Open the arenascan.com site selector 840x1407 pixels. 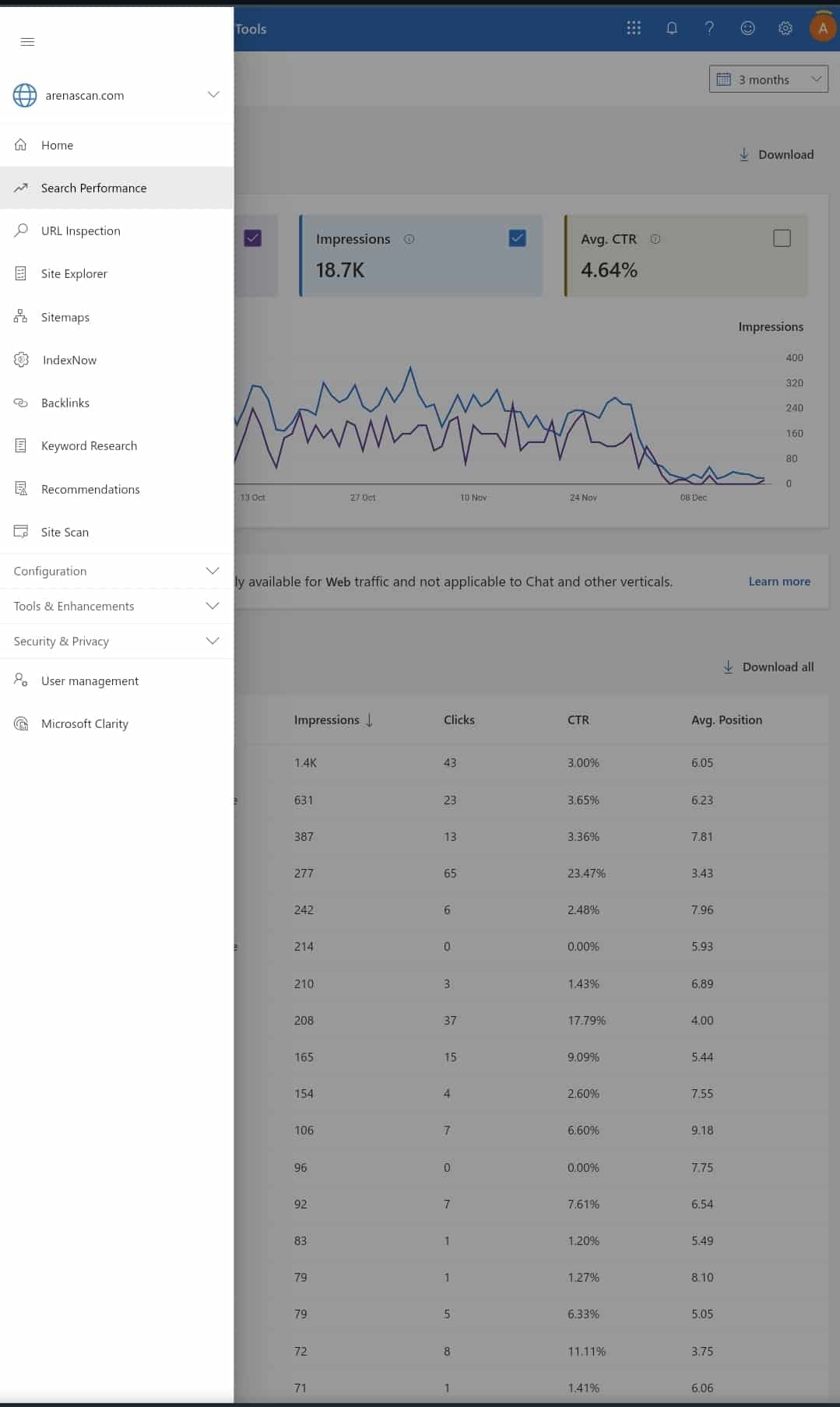pos(116,95)
